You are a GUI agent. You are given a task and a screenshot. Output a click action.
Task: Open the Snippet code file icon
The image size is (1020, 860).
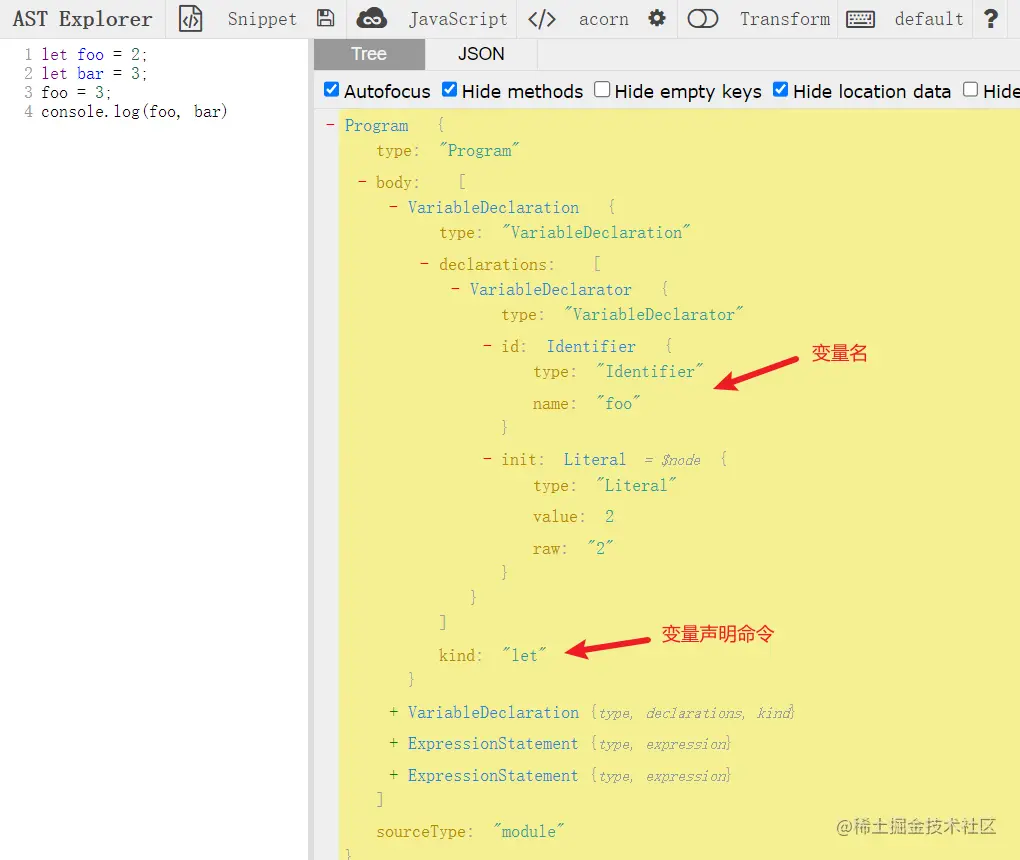pos(191,19)
